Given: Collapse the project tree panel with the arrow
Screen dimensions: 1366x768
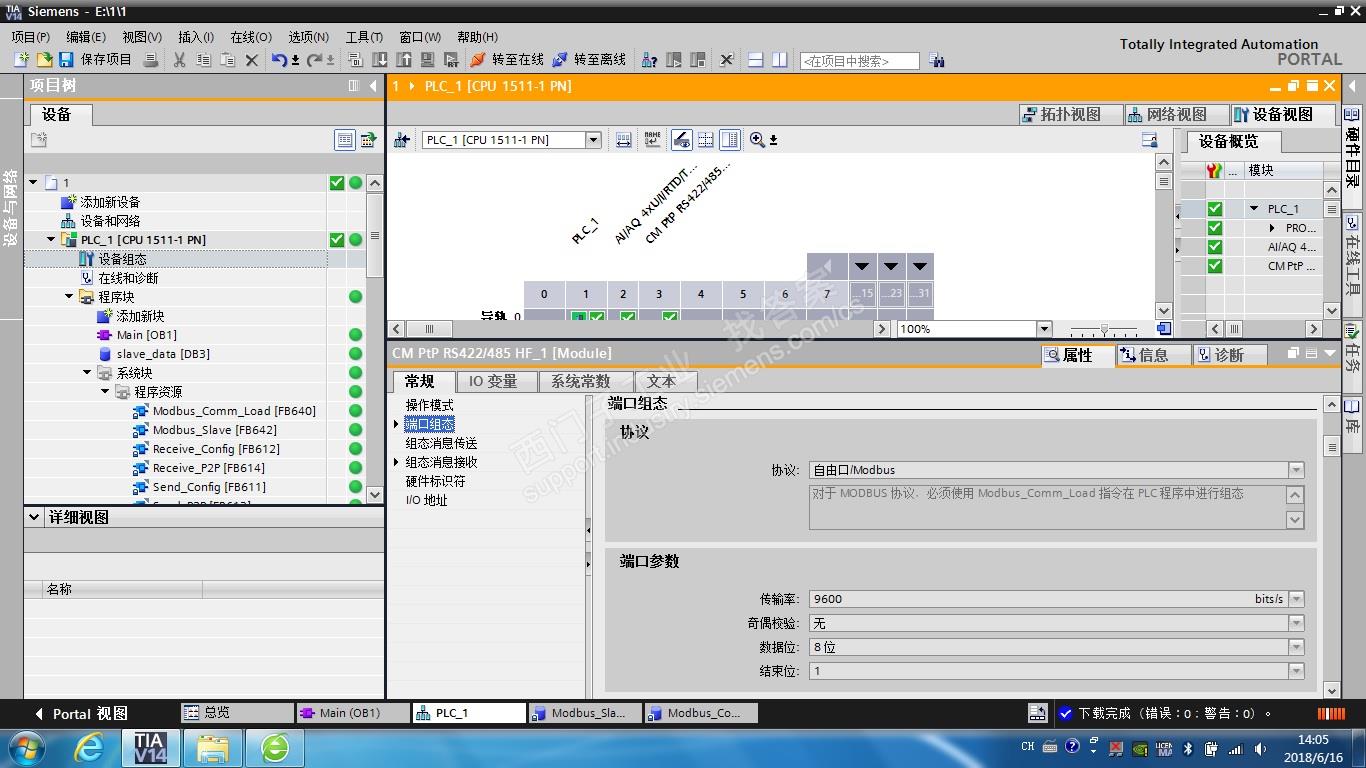Looking at the screenshot, I should click(373, 86).
